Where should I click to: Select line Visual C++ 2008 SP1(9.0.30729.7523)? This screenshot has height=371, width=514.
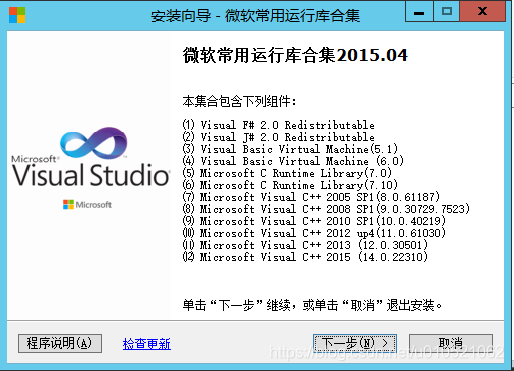tap(326, 209)
